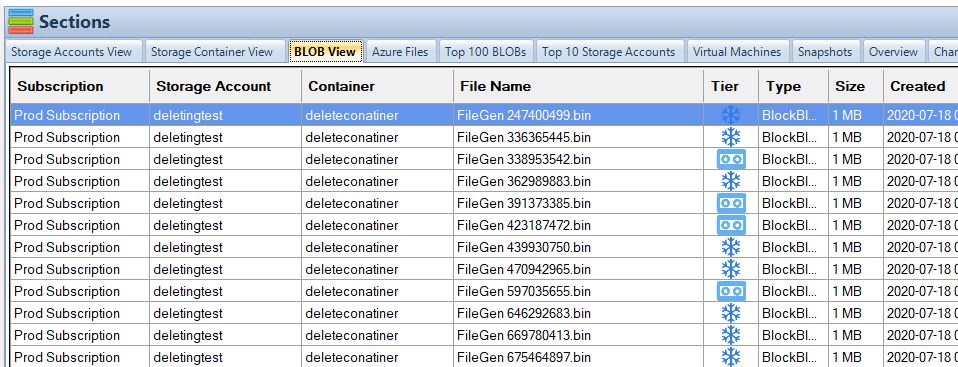The width and height of the screenshot is (958, 367).
Task: Select file FileGen 338953542.bin
Action: pos(524,159)
